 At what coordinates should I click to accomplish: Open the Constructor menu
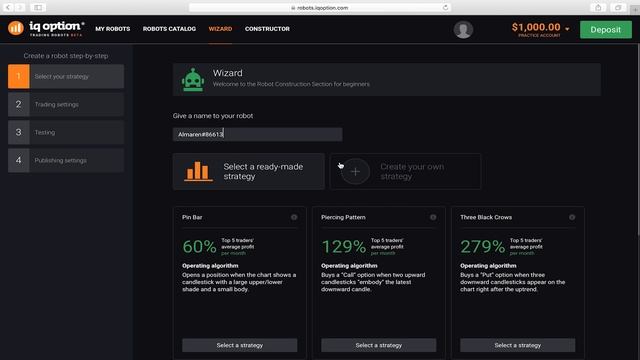pyautogui.click(x=267, y=29)
